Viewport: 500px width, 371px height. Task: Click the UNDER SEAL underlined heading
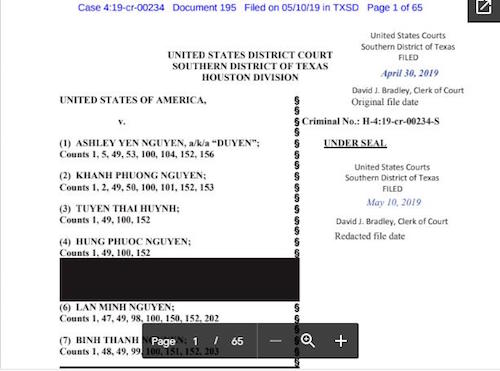[x=355, y=143]
